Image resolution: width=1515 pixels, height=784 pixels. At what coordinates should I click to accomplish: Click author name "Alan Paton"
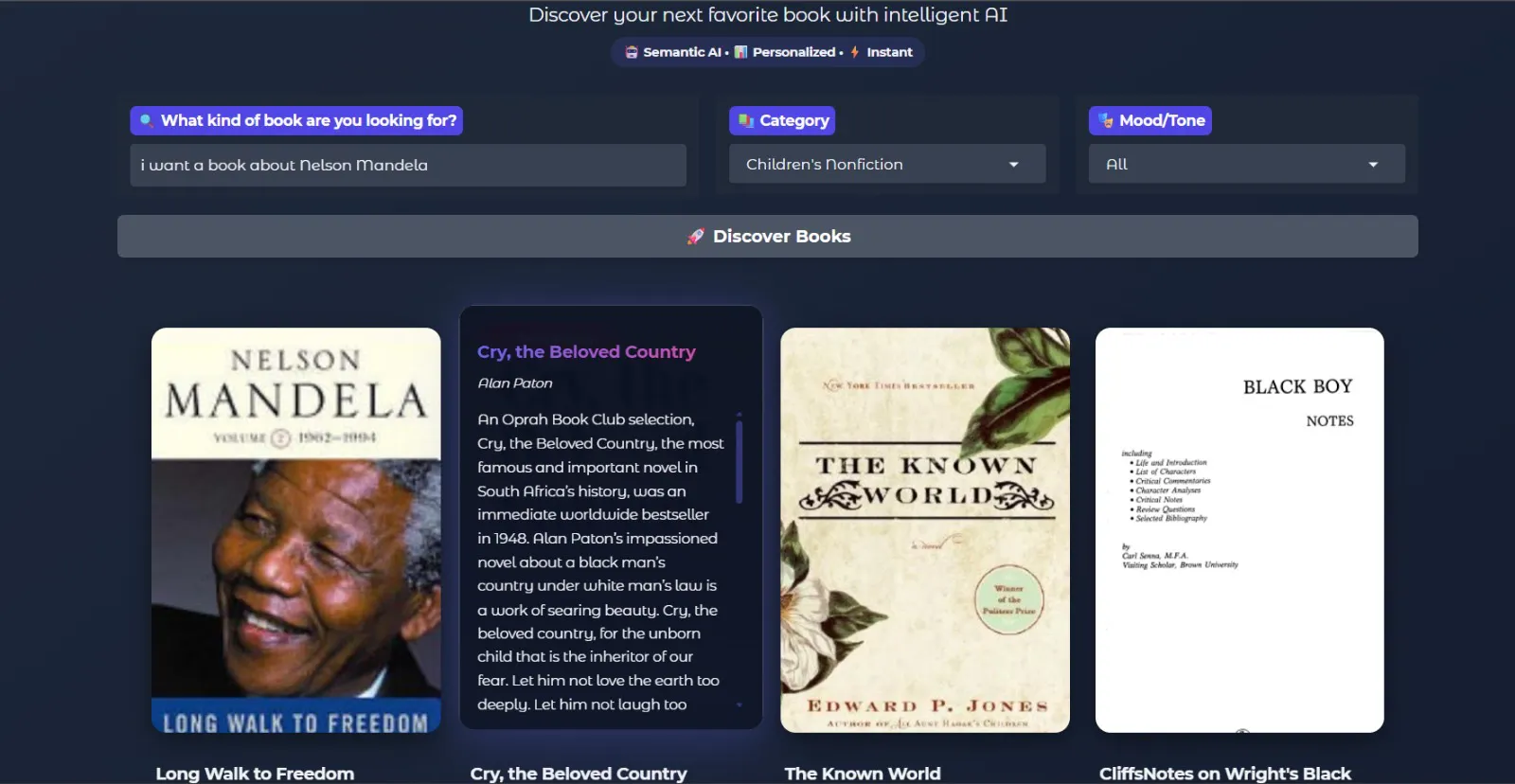(x=515, y=383)
